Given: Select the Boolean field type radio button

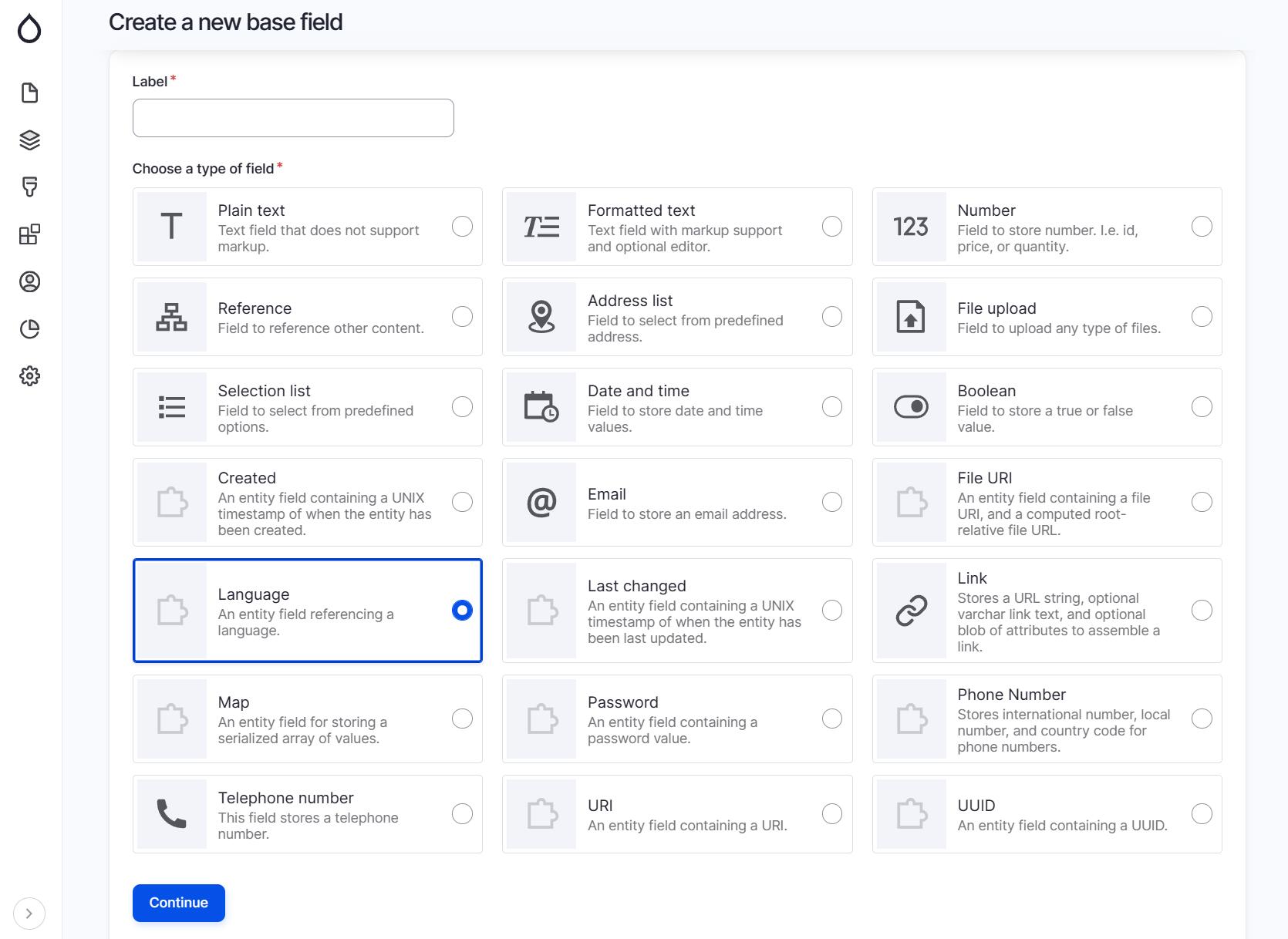Looking at the screenshot, I should [1201, 407].
